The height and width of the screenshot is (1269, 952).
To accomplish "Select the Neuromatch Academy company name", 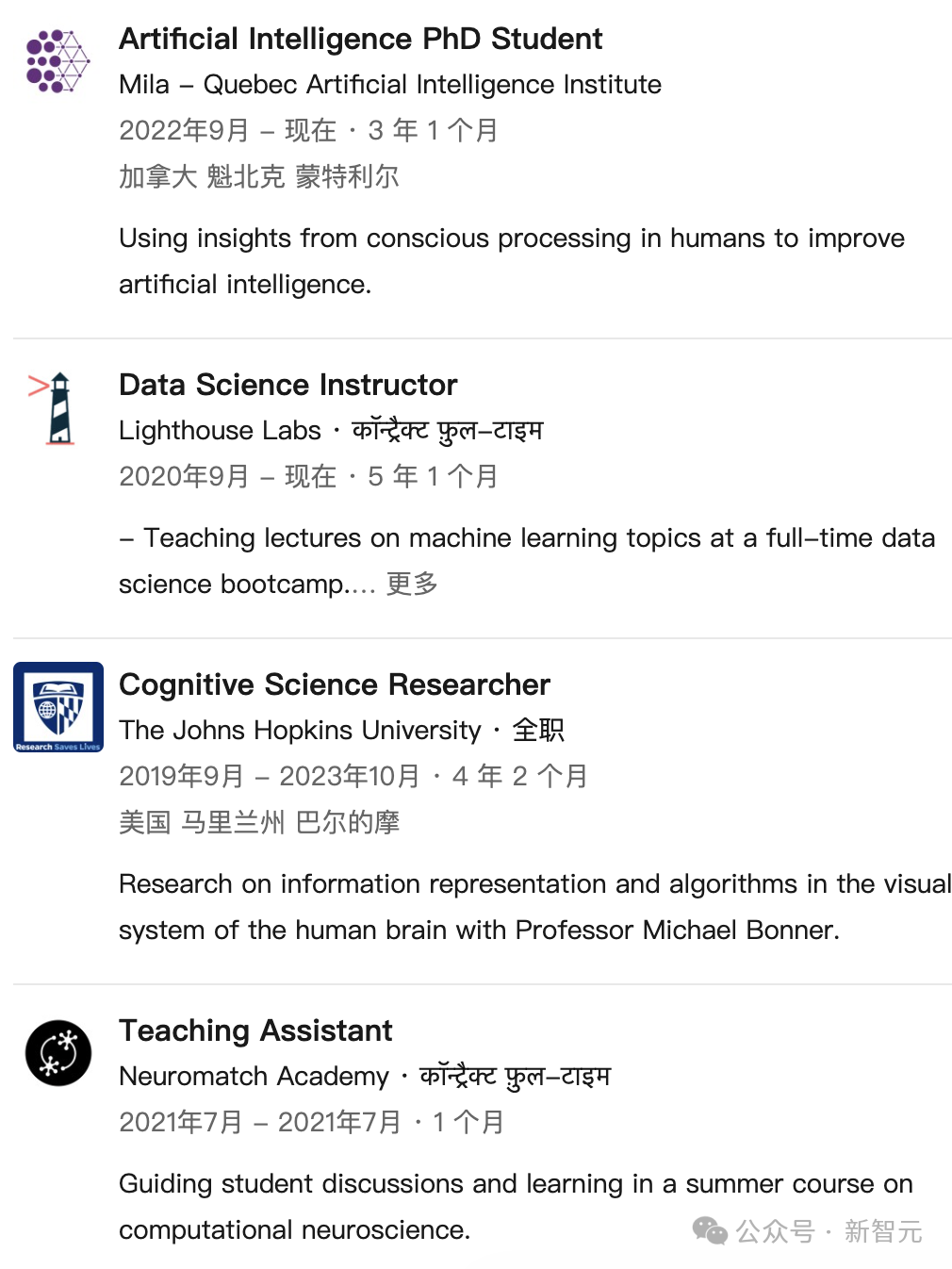I will (x=254, y=1077).
